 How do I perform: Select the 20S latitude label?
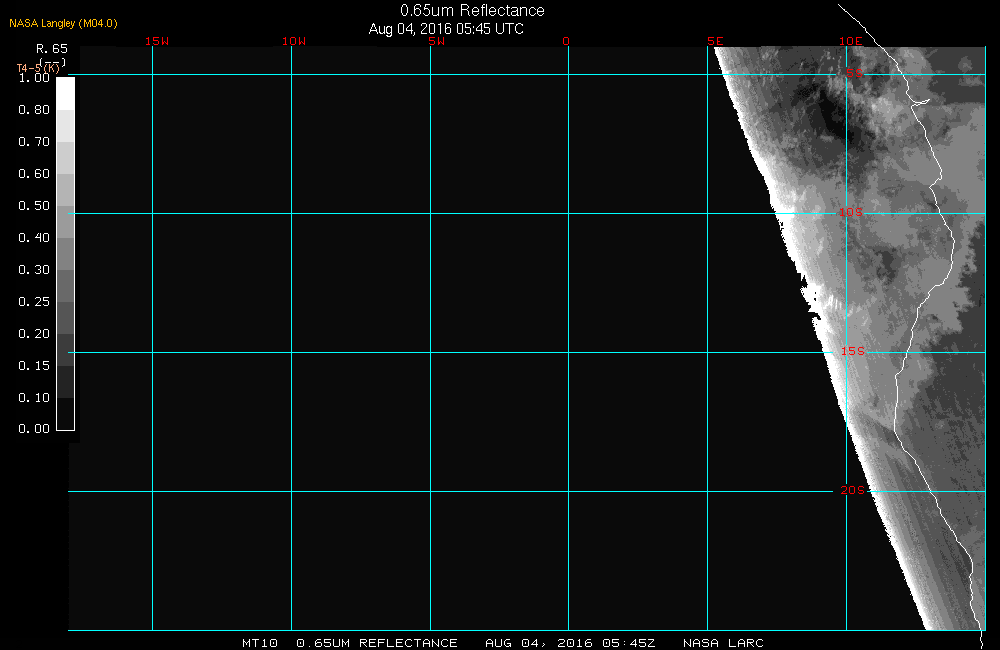click(x=851, y=490)
